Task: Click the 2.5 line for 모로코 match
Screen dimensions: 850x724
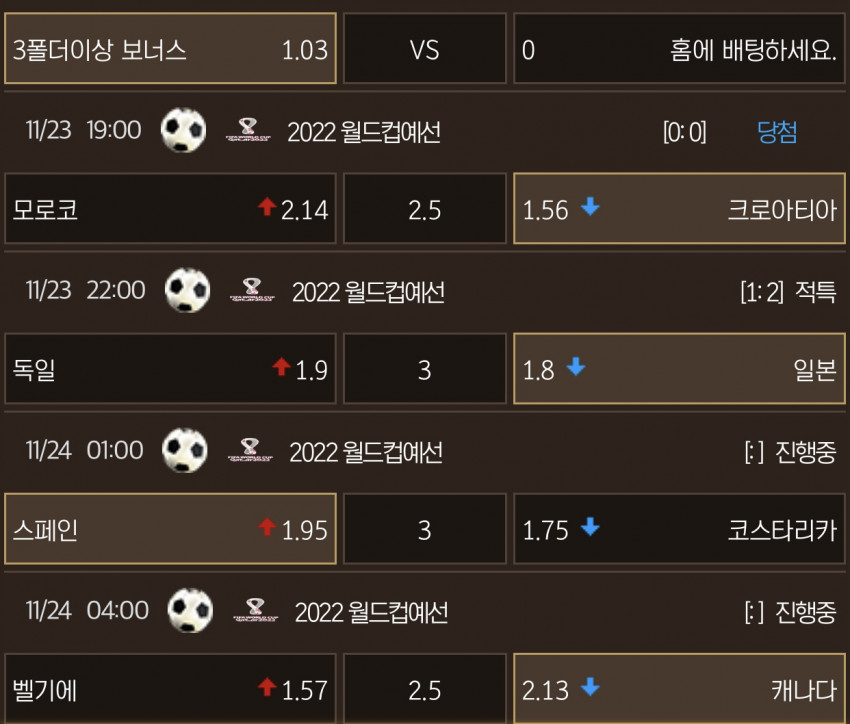Action: coord(425,209)
